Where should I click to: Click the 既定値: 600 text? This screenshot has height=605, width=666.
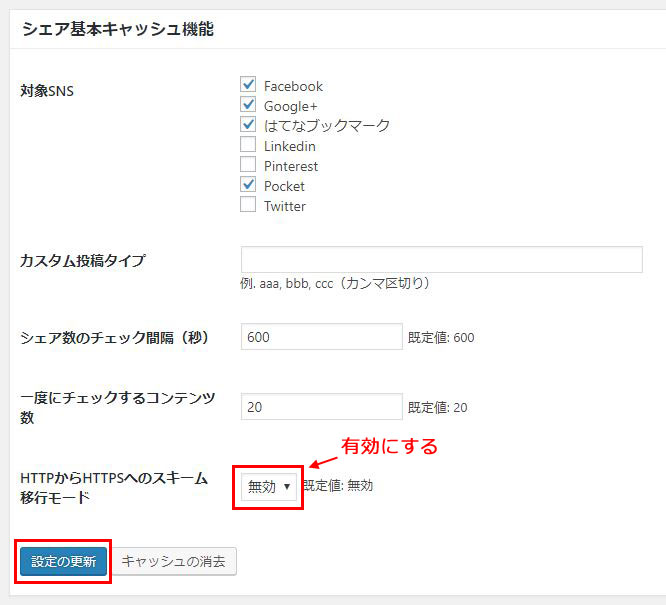[x=441, y=337]
